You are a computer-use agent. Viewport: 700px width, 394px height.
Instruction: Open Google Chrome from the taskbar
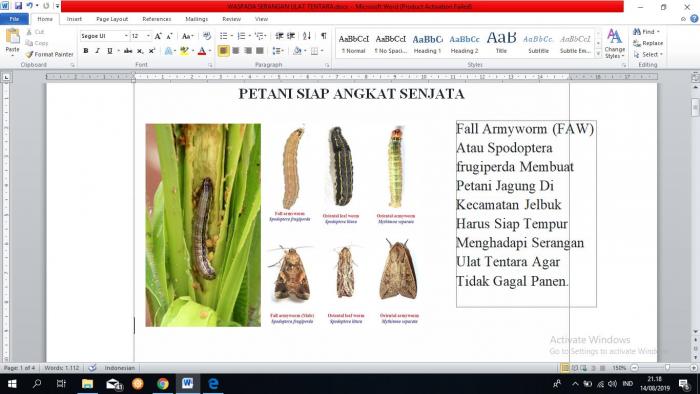click(x=162, y=384)
